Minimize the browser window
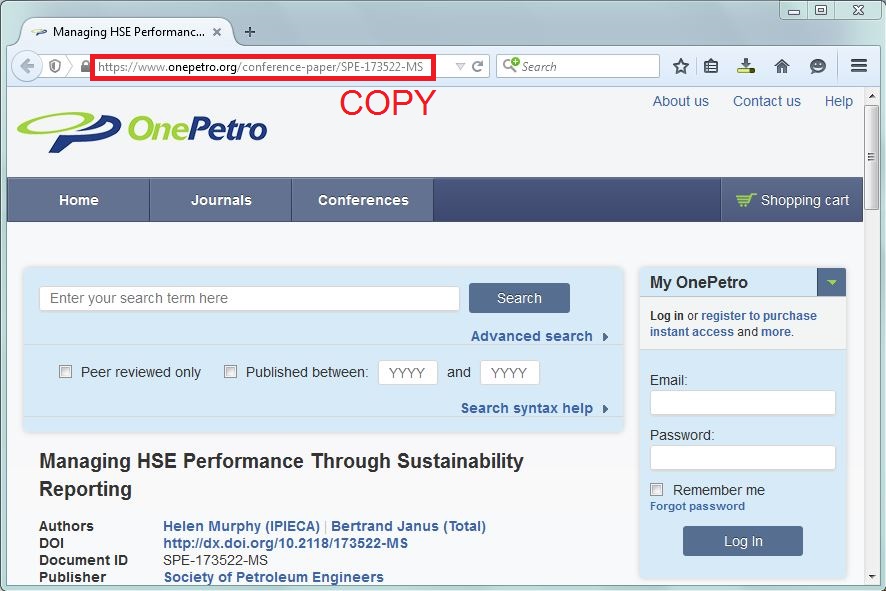Image resolution: width=886 pixels, height=591 pixels. pos(794,11)
